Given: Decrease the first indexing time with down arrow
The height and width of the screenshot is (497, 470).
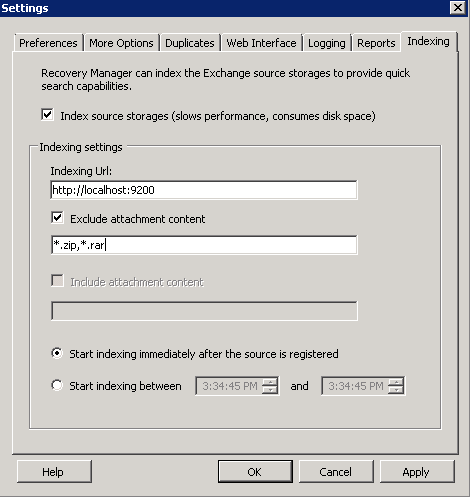Looking at the screenshot, I should pos(270,390).
